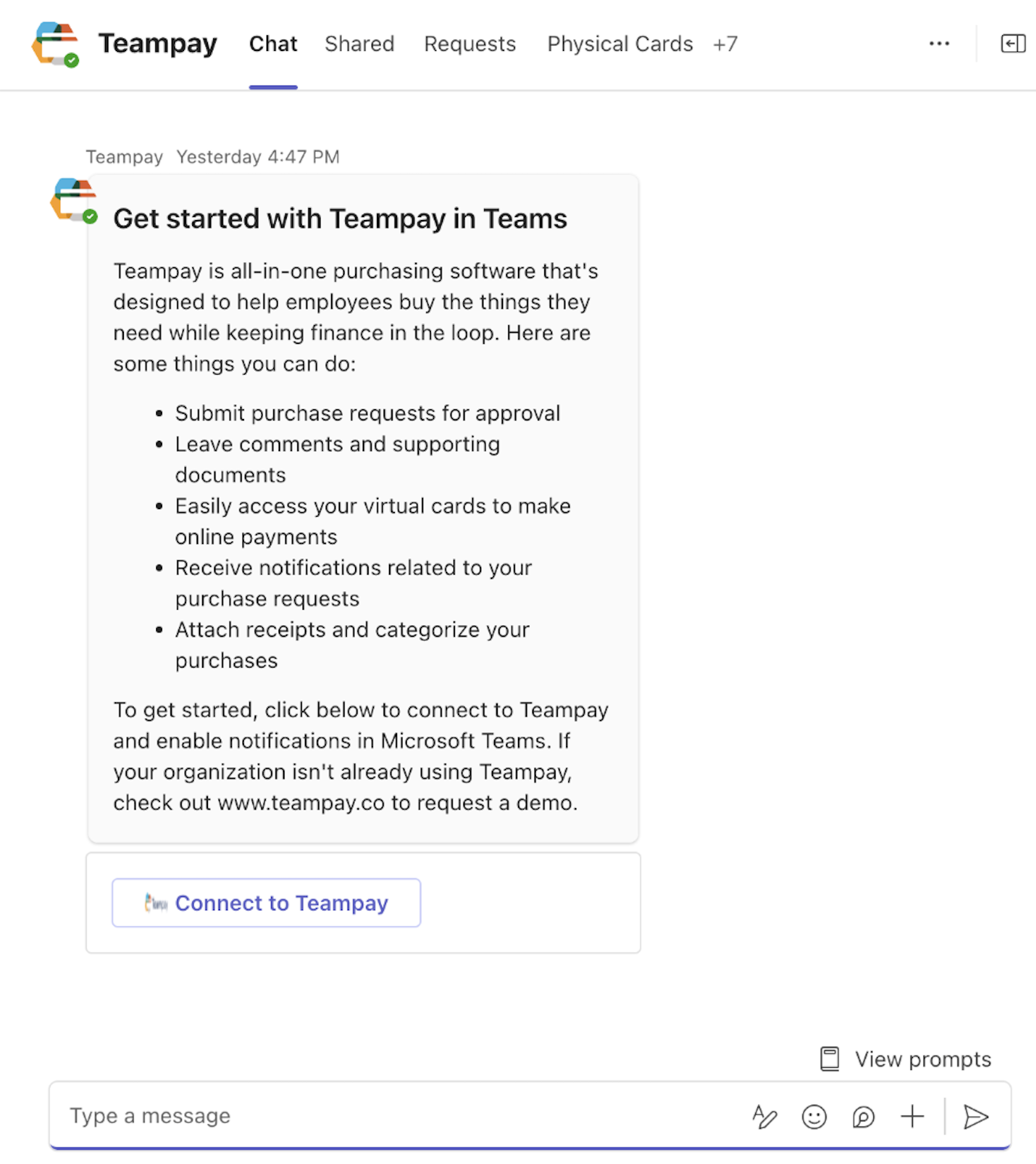Viewport: 1036px width, 1164px height.
Task: Switch to the Chat tab
Action: pos(273,44)
